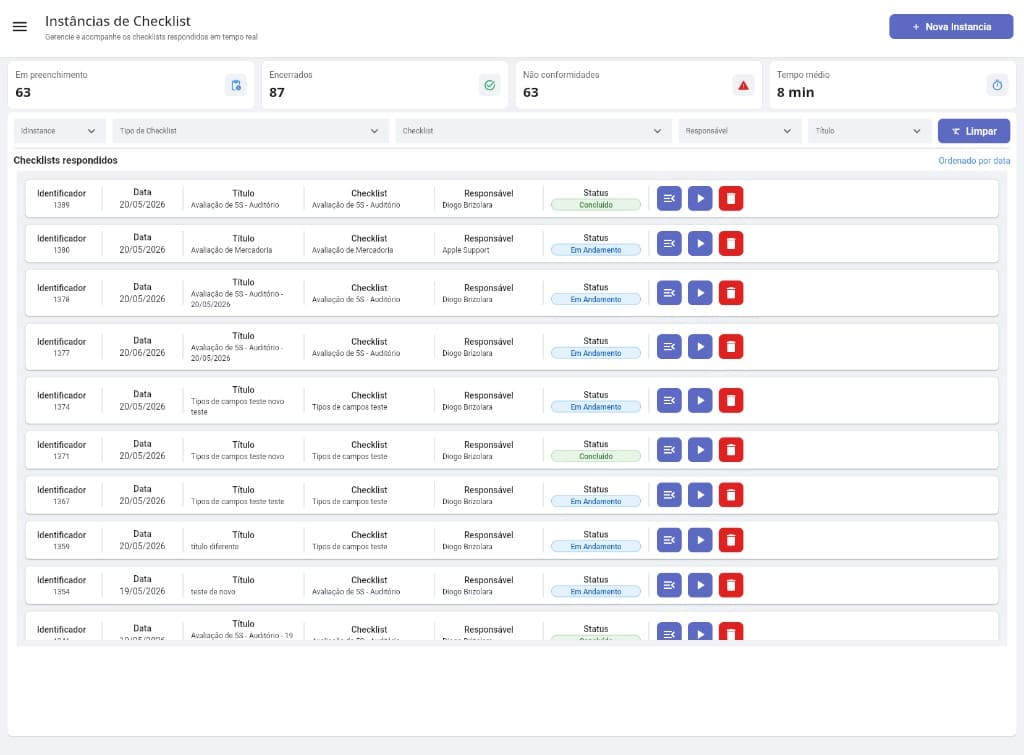Delete checklist instance 1371

731,450
